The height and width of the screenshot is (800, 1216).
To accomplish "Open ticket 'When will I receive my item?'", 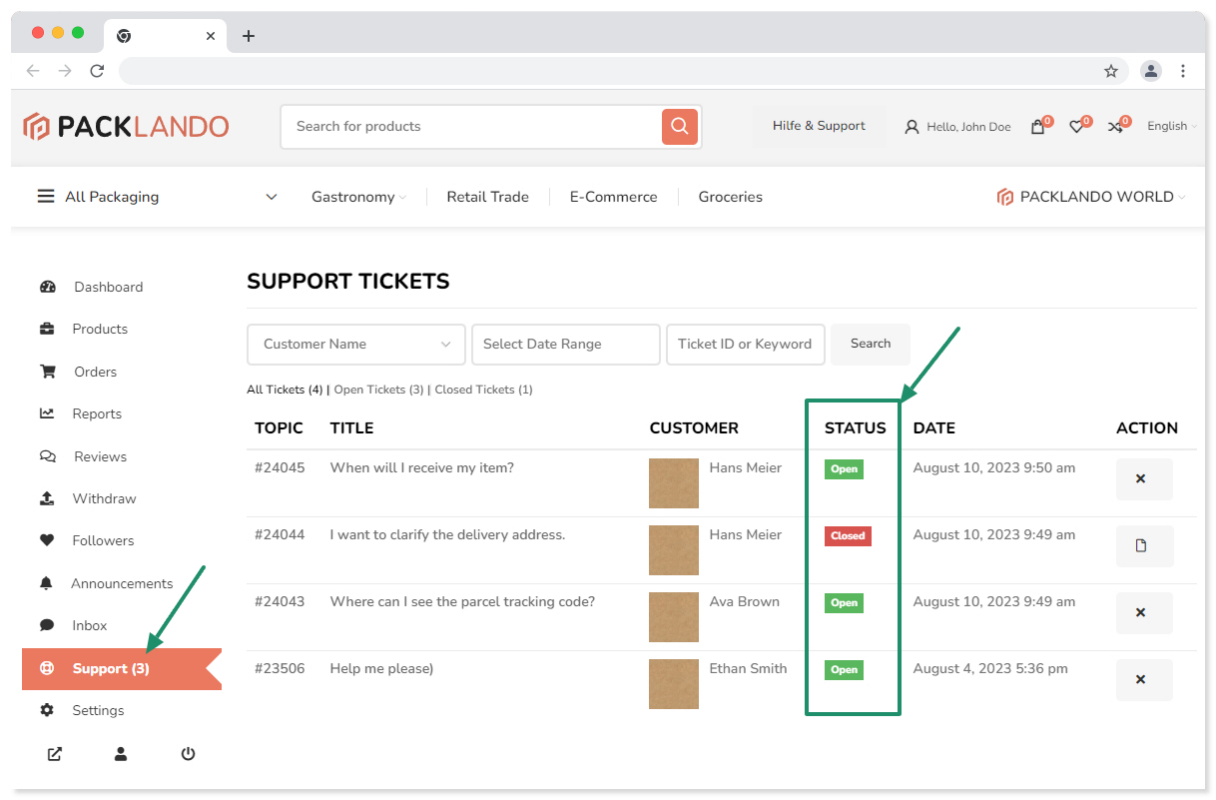I will [x=422, y=467].
